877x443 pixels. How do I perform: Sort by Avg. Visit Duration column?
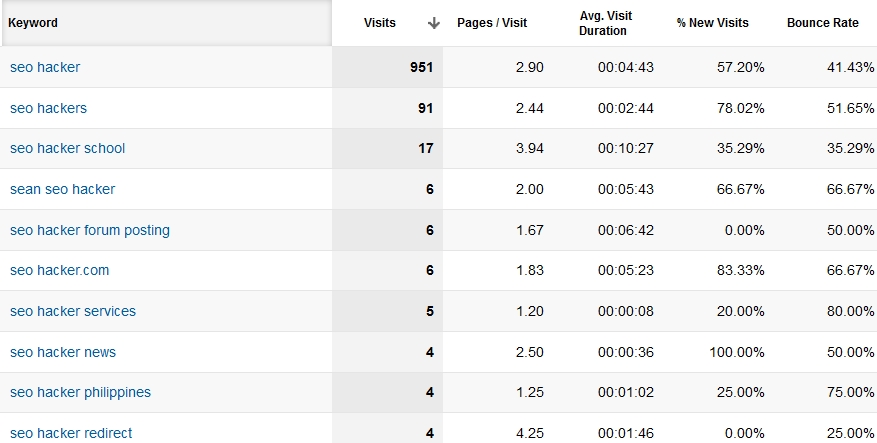coord(605,23)
